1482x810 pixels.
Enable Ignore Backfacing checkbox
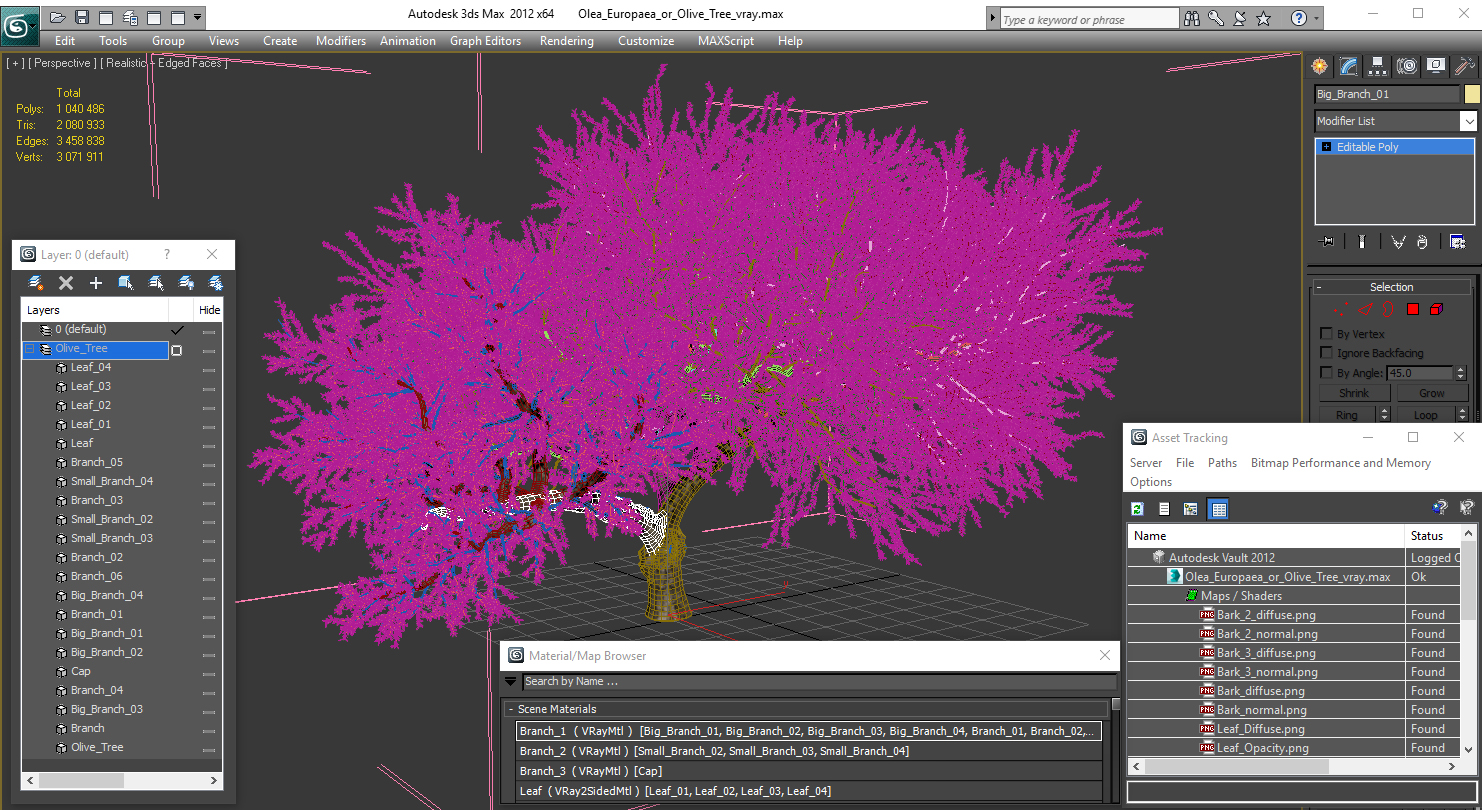click(1327, 353)
